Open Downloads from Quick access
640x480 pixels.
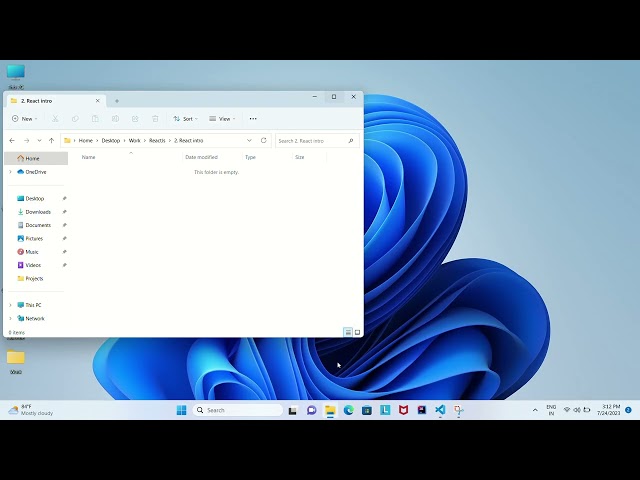[36, 212]
